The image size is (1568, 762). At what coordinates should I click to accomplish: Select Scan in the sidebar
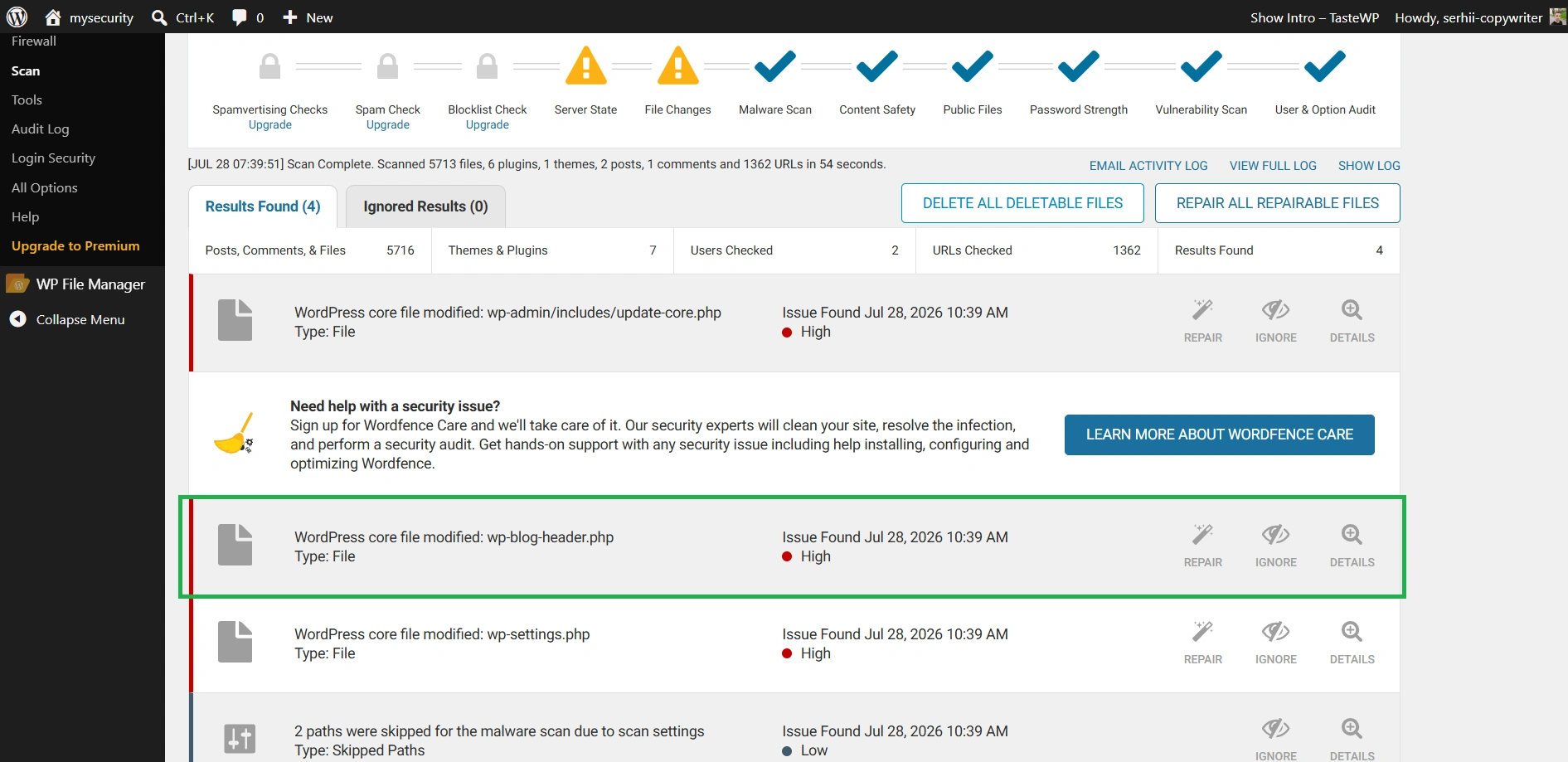[x=26, y=71]
